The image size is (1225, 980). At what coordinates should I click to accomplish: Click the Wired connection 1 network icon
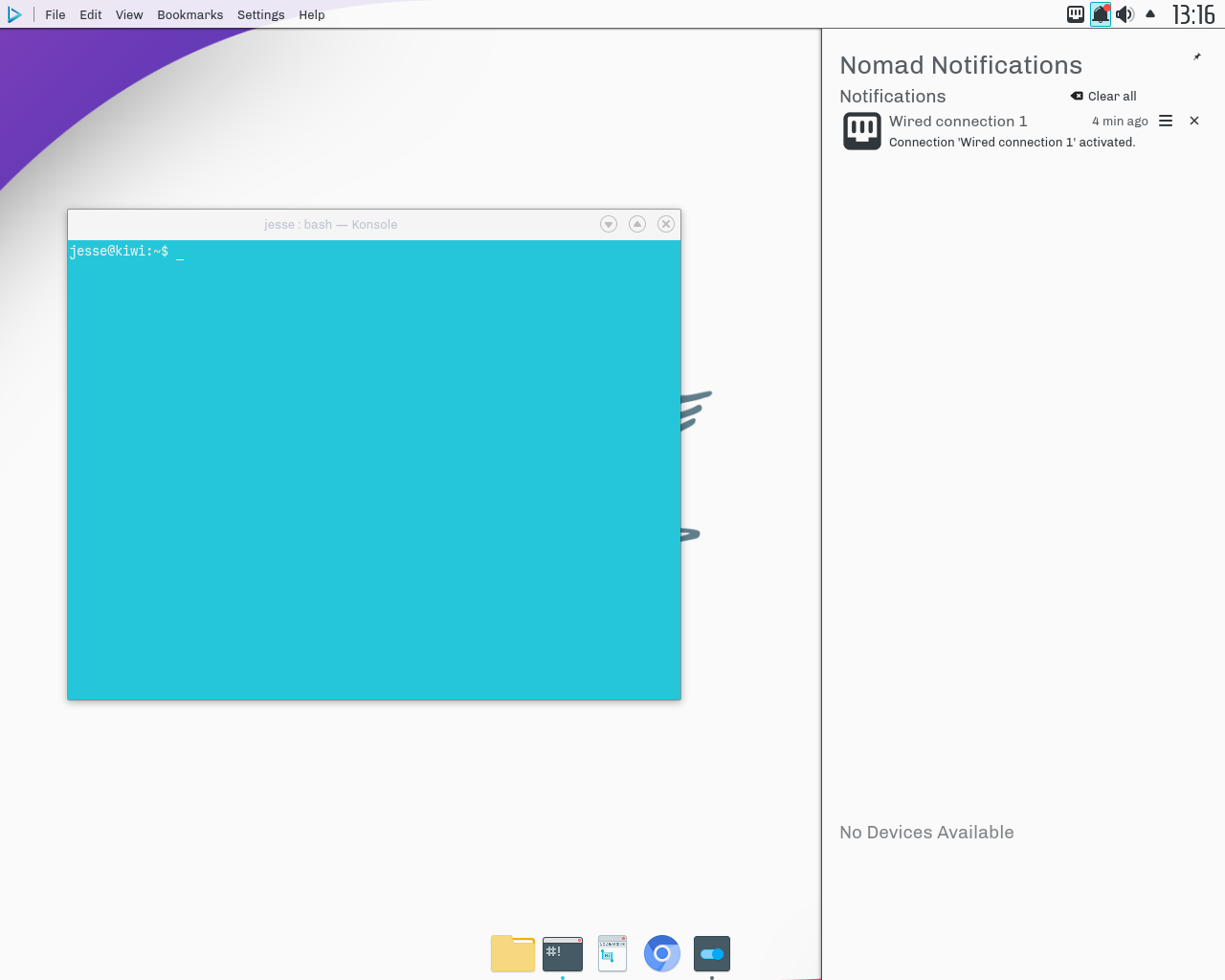tap(861, 131)
